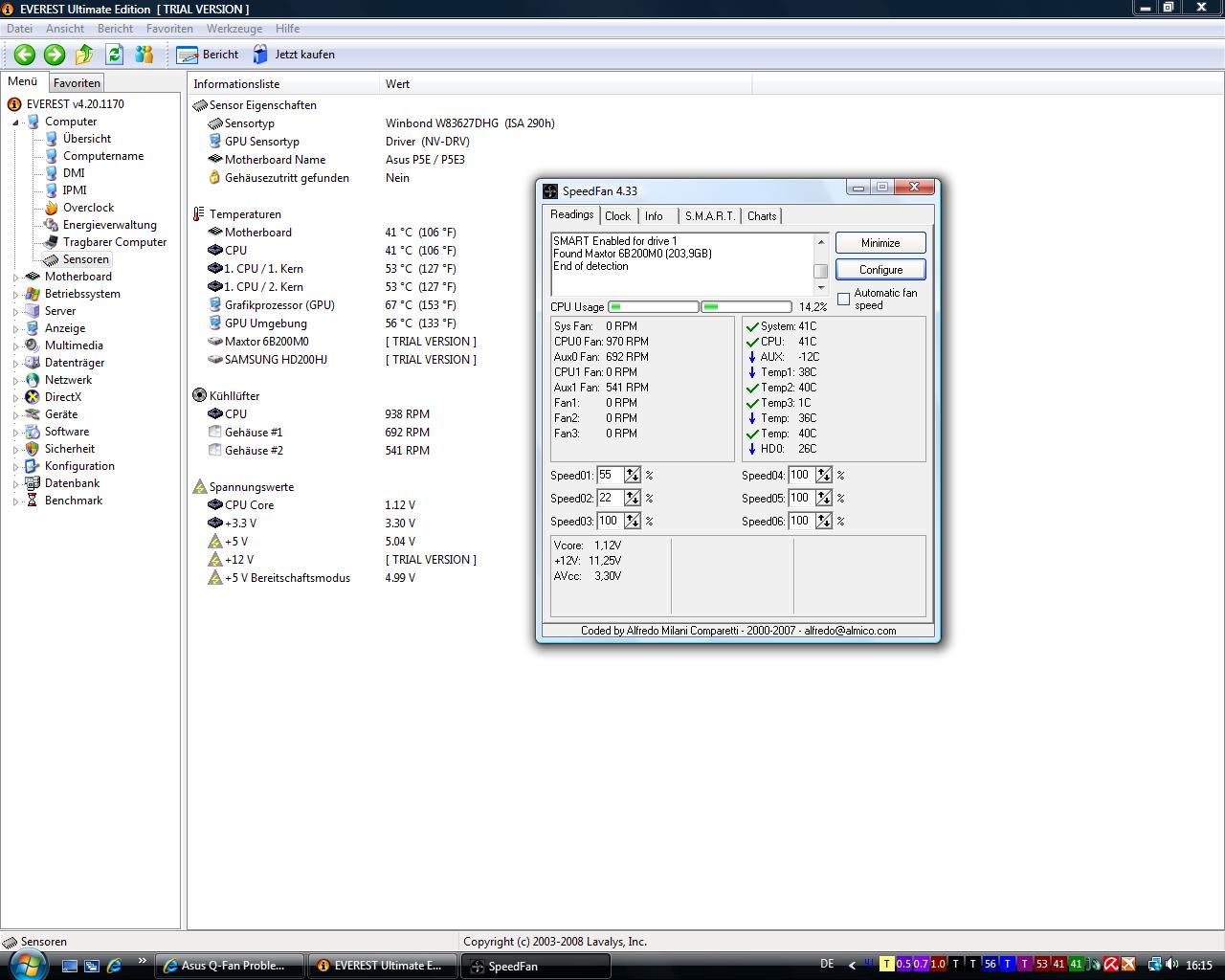
Task: Click SpeedFan taskbar button
Action: [x=536, y=966]
